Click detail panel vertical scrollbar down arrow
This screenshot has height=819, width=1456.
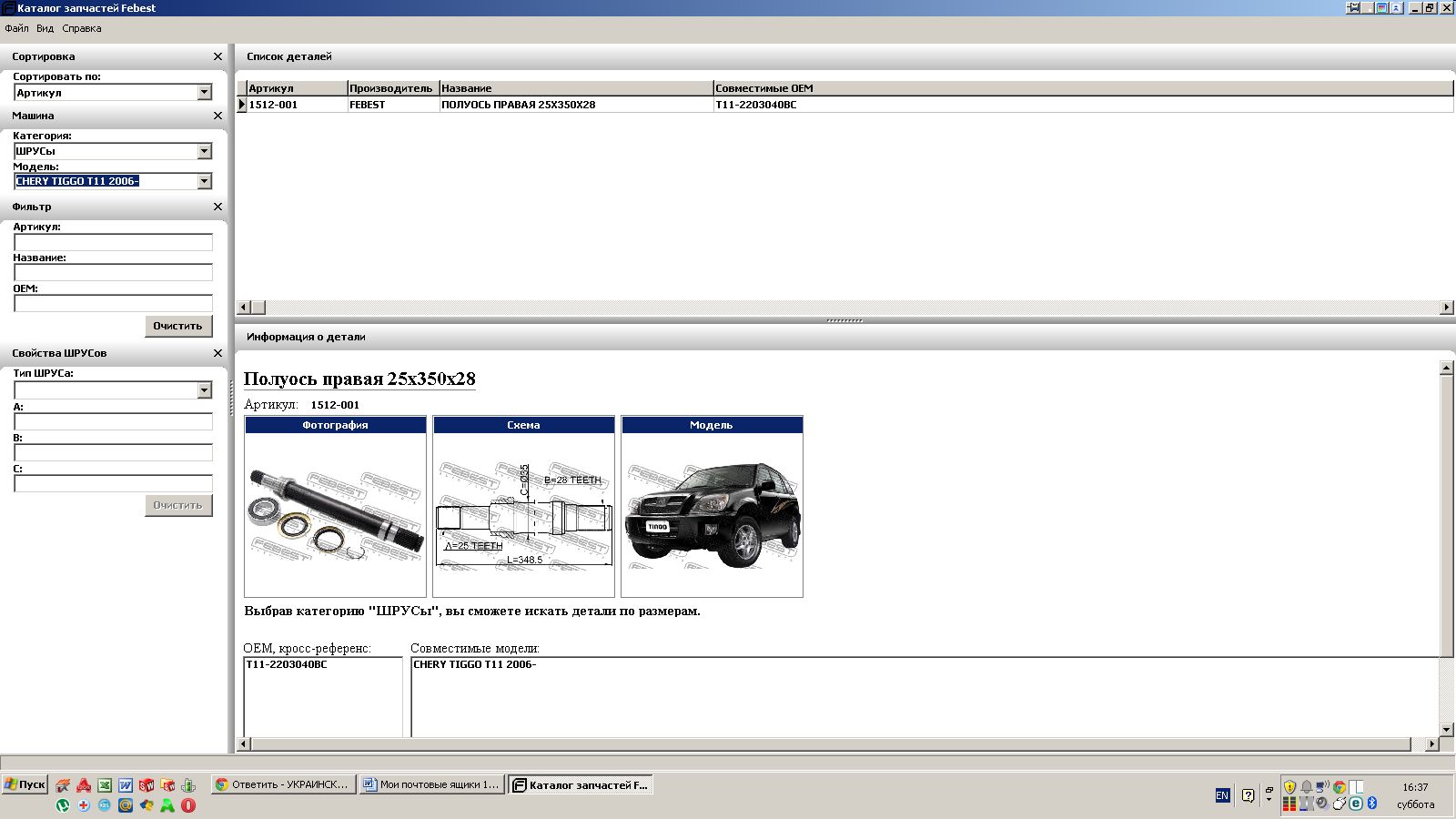point(1447,730)
